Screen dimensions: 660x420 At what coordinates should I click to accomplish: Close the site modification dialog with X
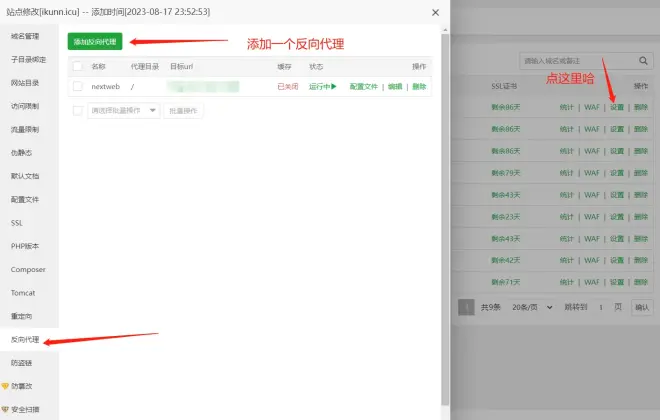tap(436, 13)
